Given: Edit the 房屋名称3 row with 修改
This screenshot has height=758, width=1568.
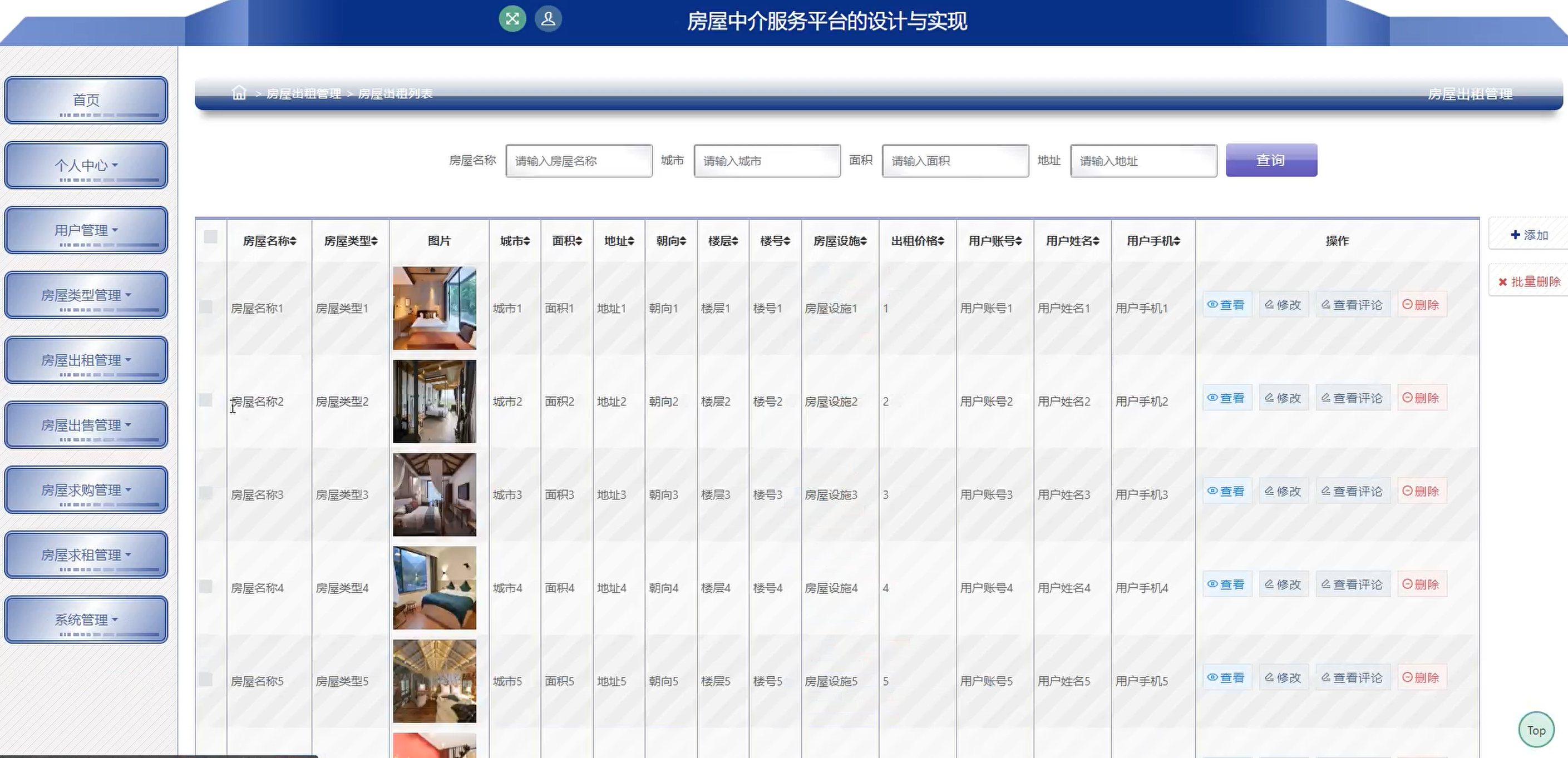Looking at the screenshot, I should tap(1283, 491).
